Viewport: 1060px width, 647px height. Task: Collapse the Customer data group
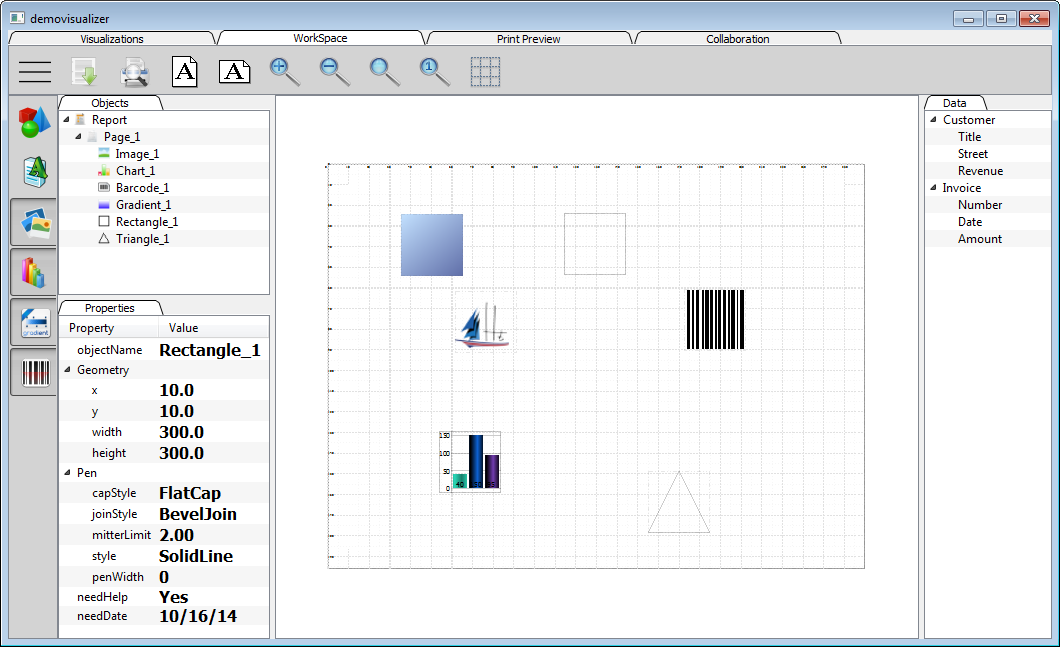(x=932, y=120)
